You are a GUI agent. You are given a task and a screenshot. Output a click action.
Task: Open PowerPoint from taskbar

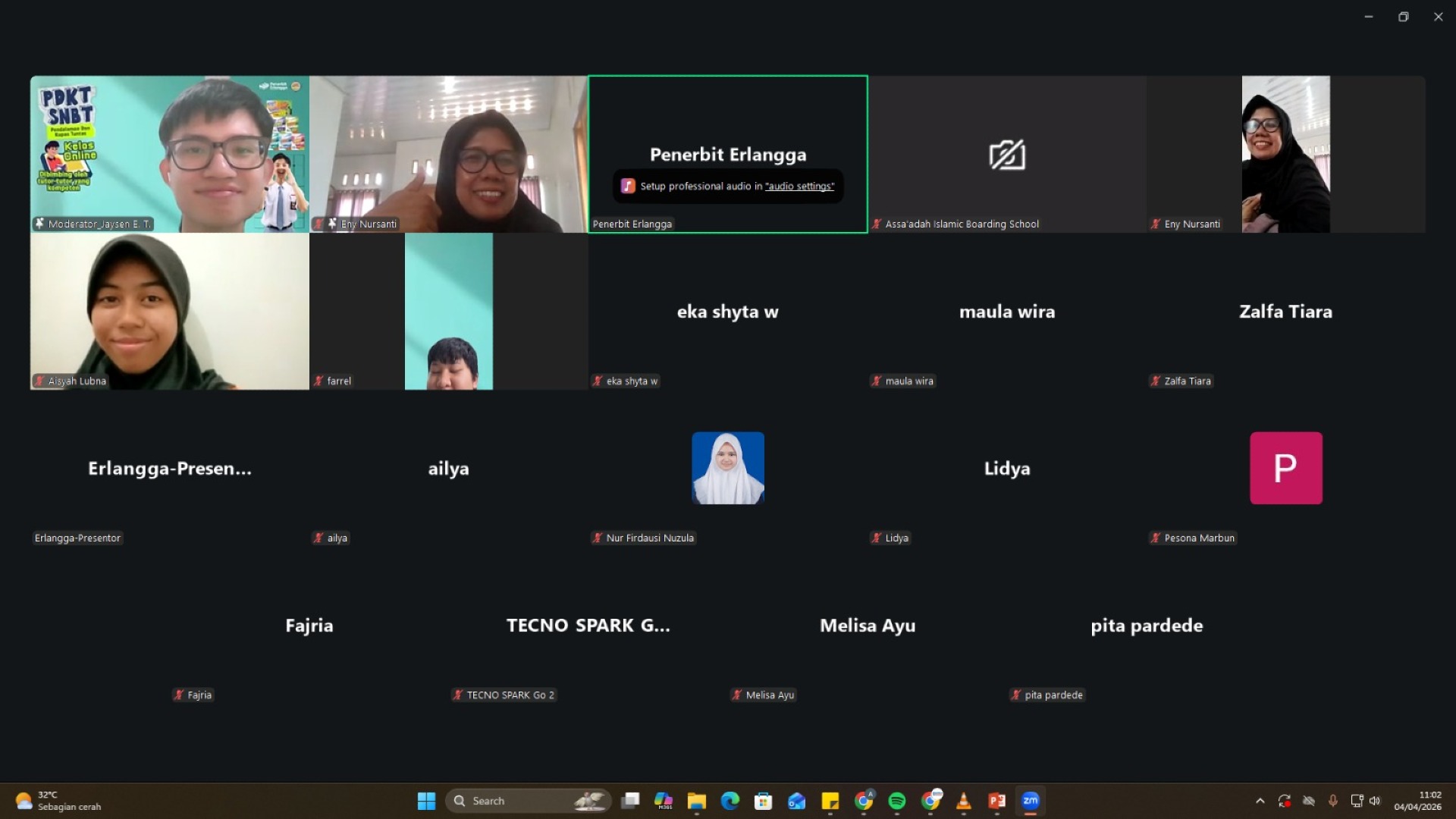(996, 801)
